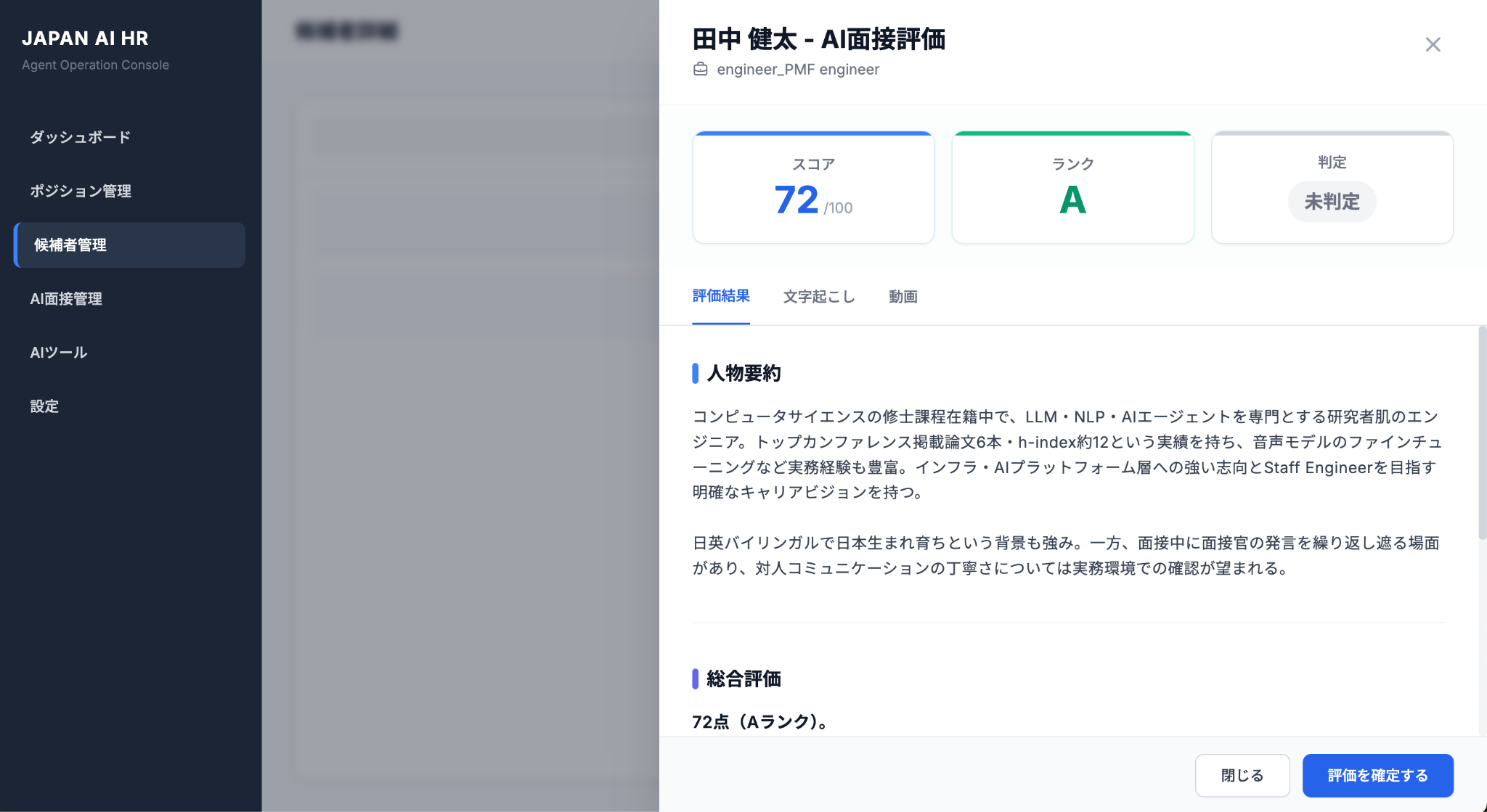Image resolution: width=1487 pixels, height=812 pixels.
Task: Switch to the 動画 tab
Action: pyautogui.click(x=903, y=296)
